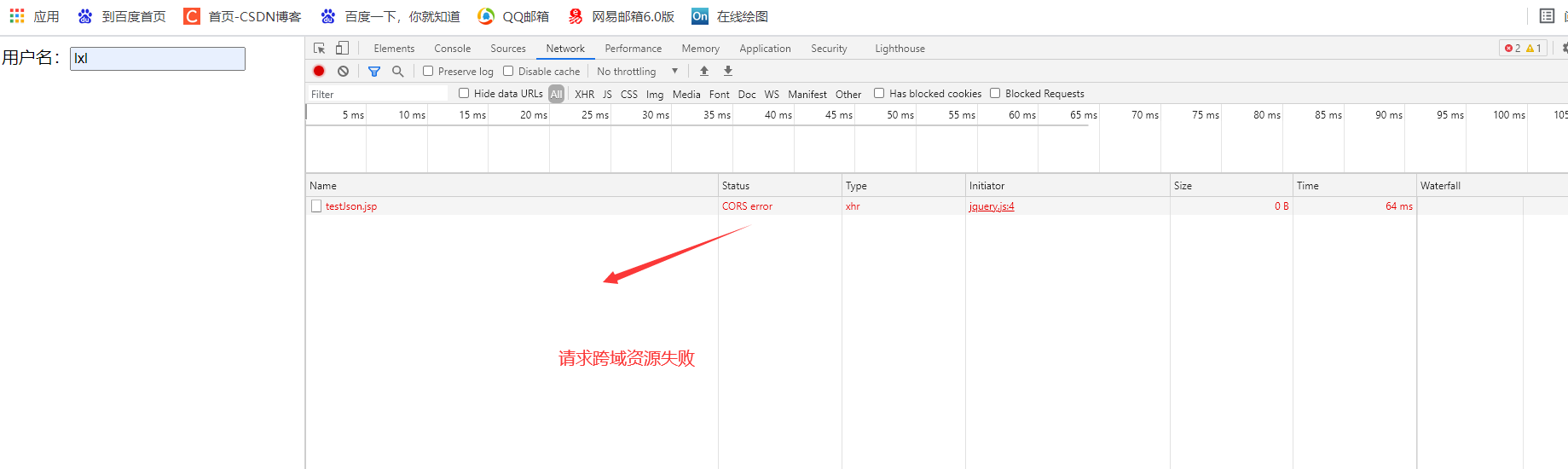Open the No throttling dropdown

click(x=638, y=72)
